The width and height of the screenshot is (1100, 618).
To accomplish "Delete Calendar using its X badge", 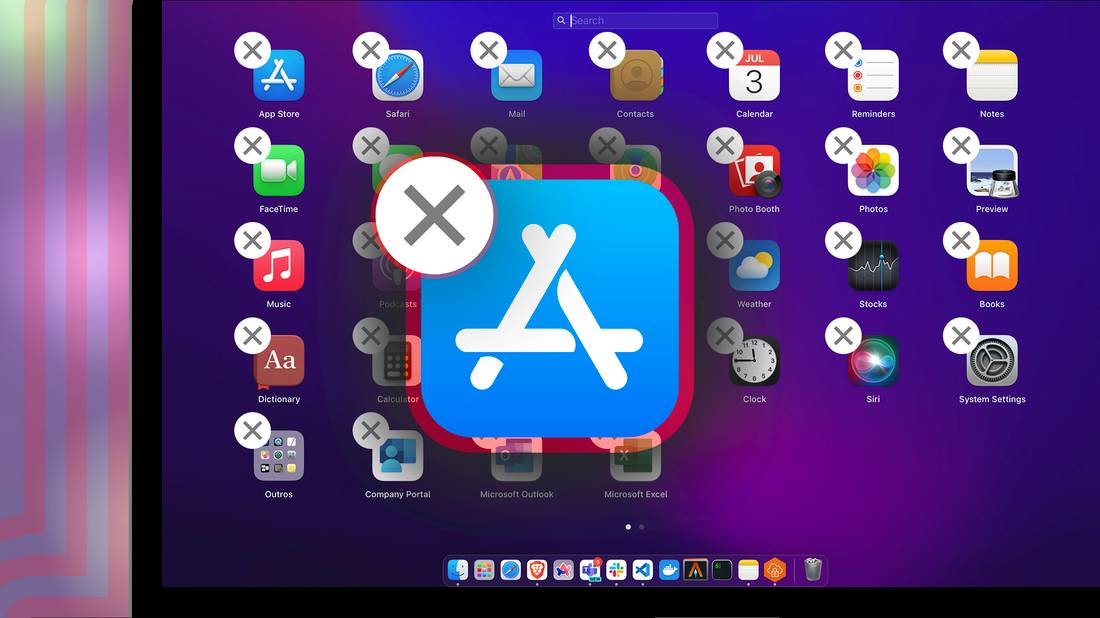I will tap(725, 51).
